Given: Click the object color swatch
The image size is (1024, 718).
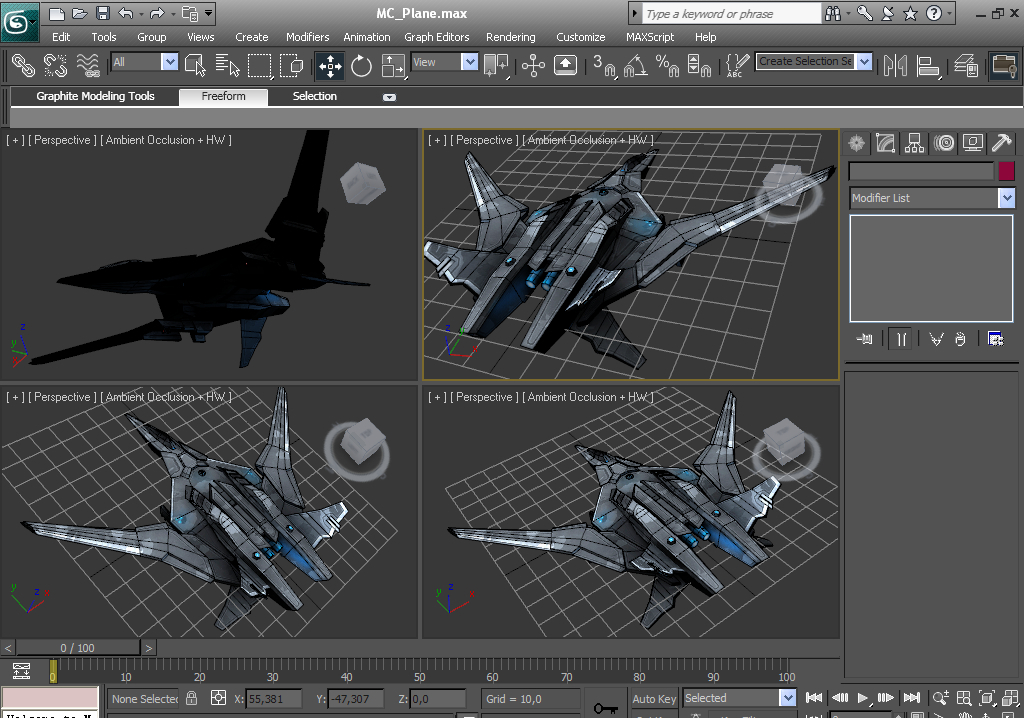Looking at the screenshot, I should coord(1006,171).
